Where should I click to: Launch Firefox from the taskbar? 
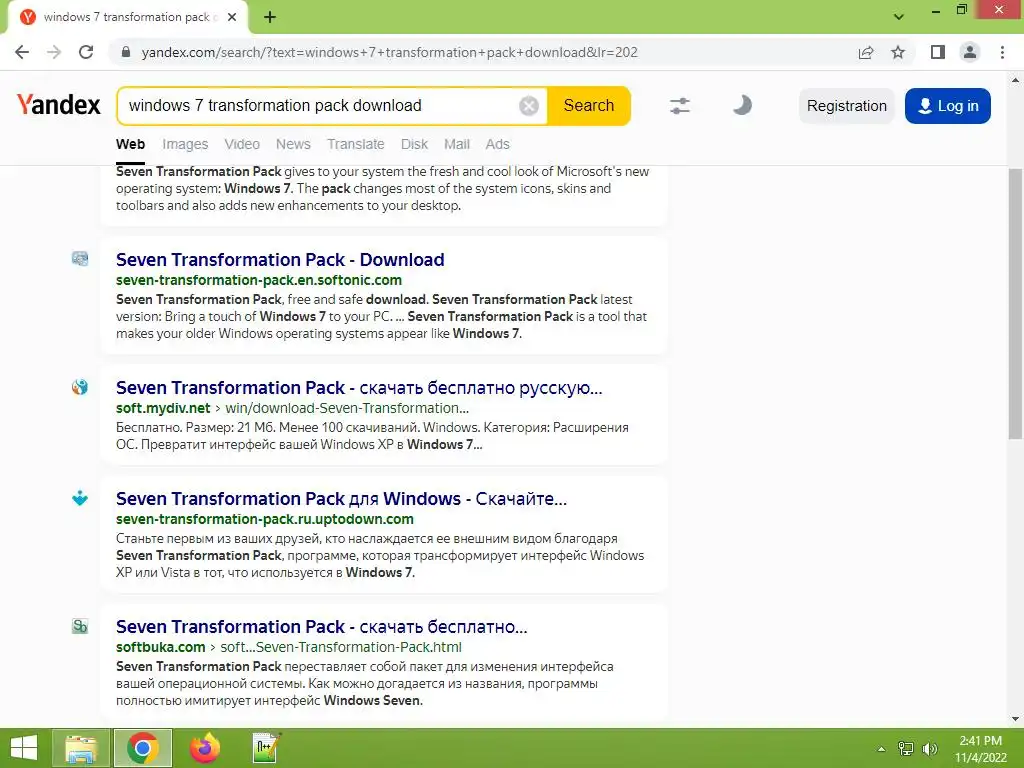(x=205, y=748)
